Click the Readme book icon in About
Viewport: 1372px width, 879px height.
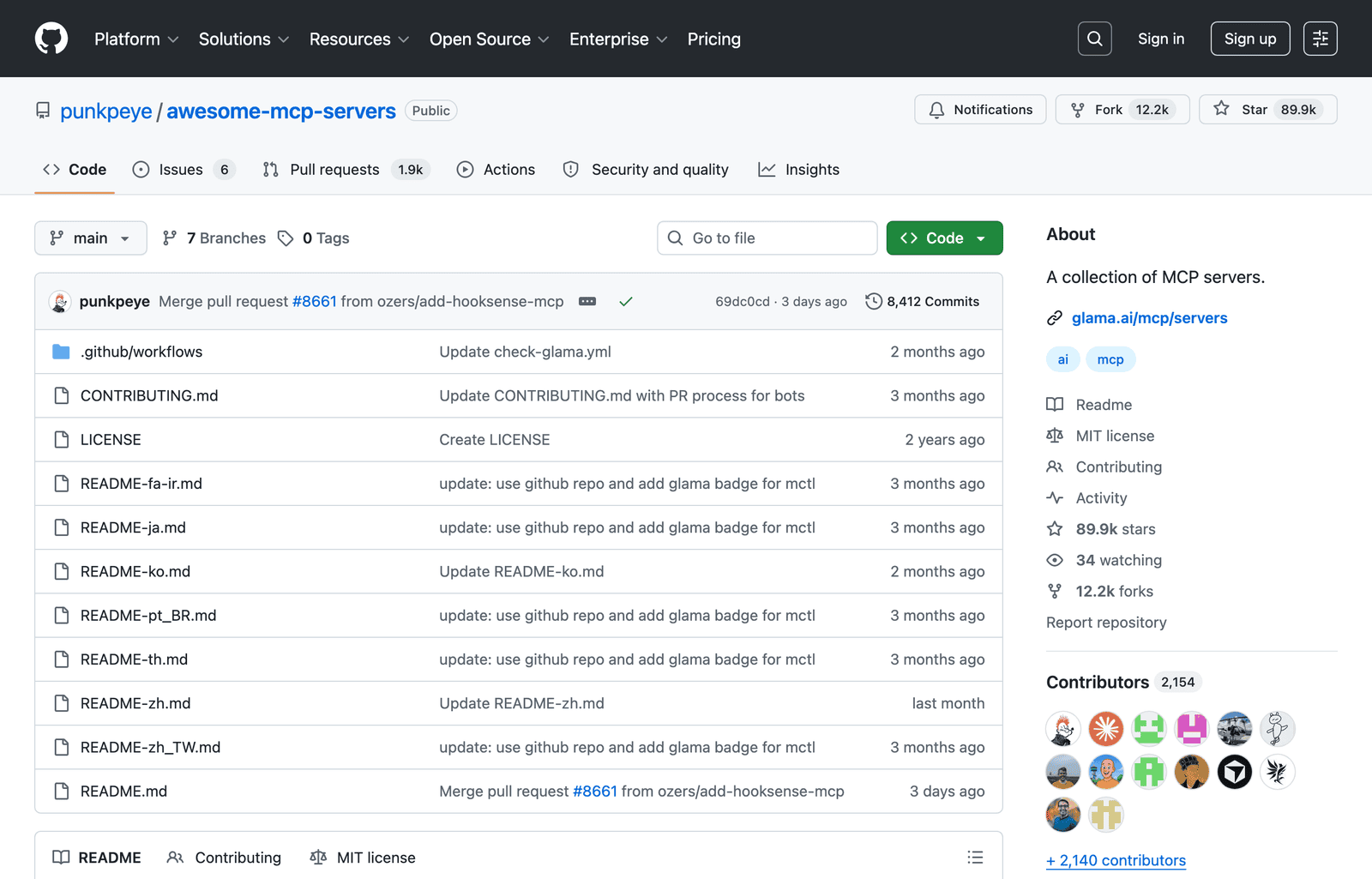[x=1055, y=405]
